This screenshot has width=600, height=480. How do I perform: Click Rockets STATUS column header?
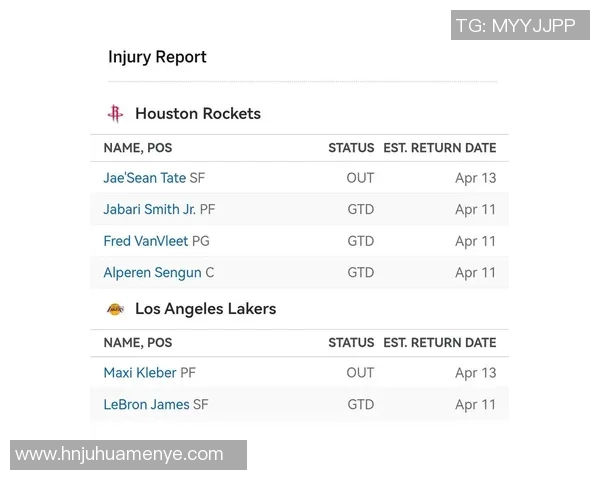pos(351,148)
